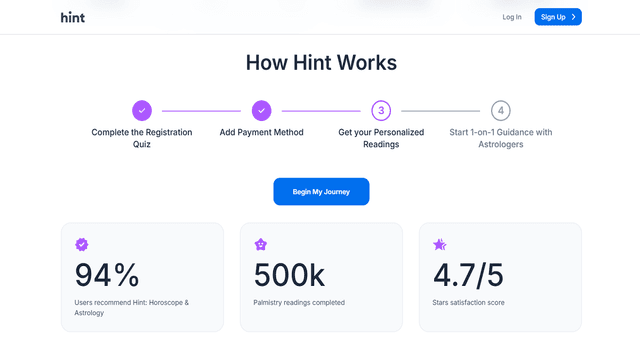
Task: Open the Log In link
Action: tap(512, 17)
